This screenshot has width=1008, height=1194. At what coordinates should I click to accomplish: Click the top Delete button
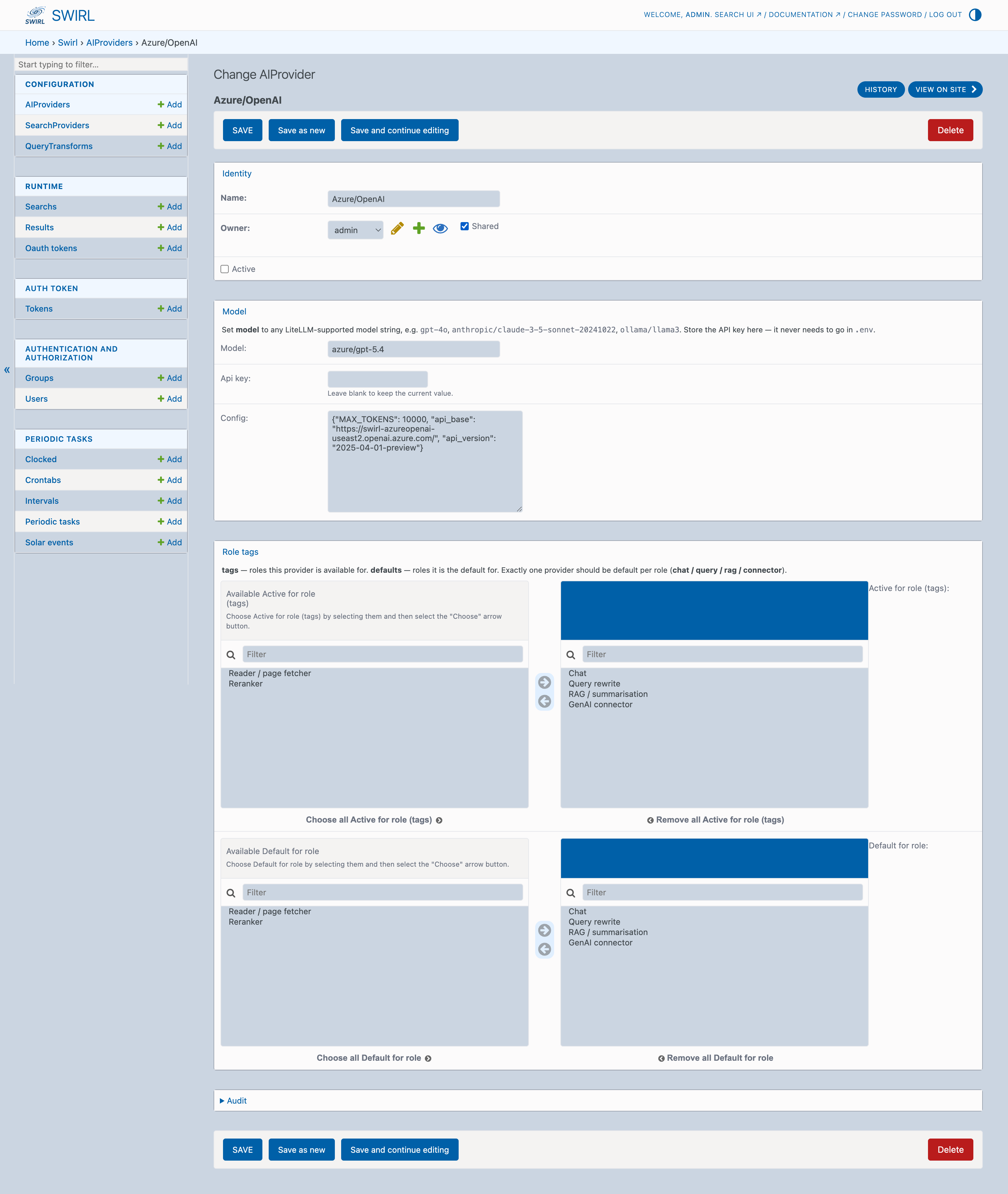[x=950, y=130]
